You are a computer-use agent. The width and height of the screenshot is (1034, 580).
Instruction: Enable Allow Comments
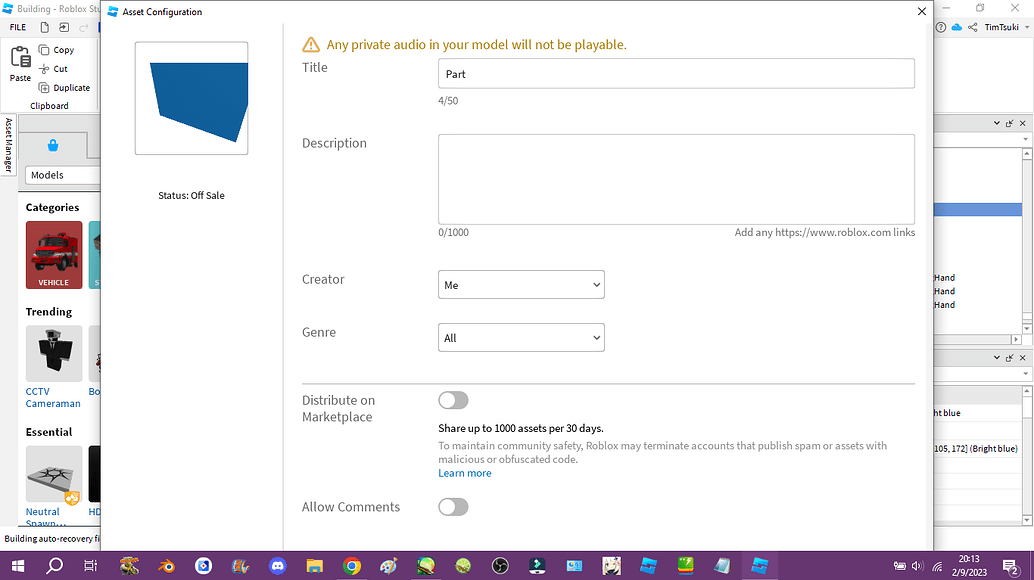pyautogui.click(x=453, y=507)
